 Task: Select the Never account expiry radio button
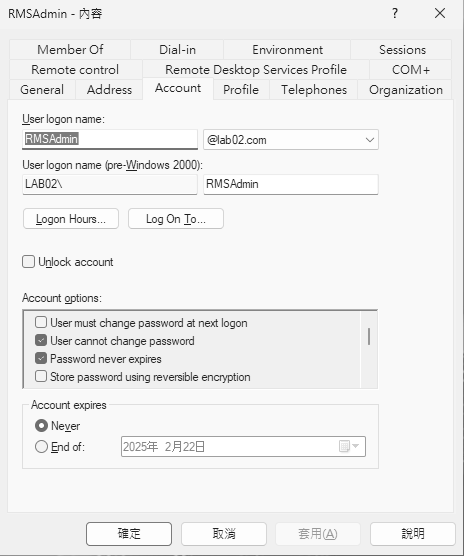click(x=41, y=426)
